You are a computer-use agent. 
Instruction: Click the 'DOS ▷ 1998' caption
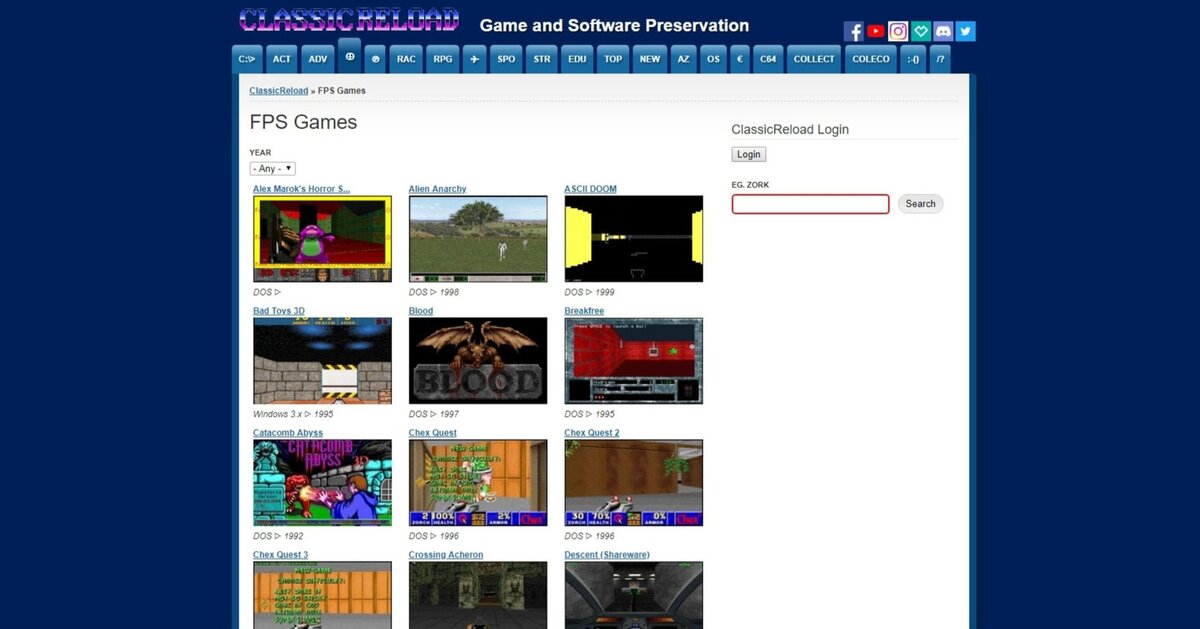click(x=434, y=292)
